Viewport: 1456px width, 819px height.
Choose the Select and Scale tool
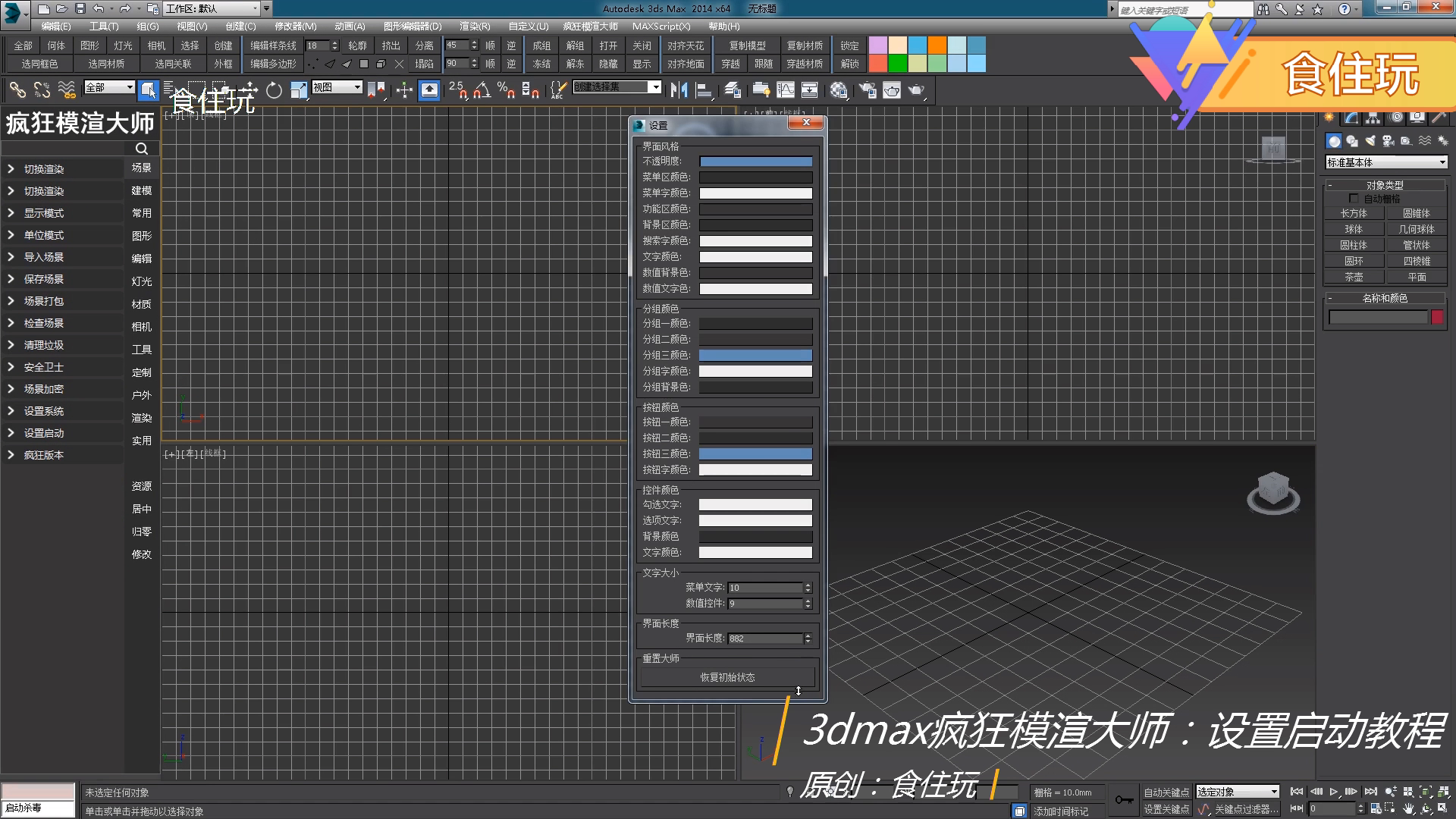pyautogui.click(x=299, y=90)
